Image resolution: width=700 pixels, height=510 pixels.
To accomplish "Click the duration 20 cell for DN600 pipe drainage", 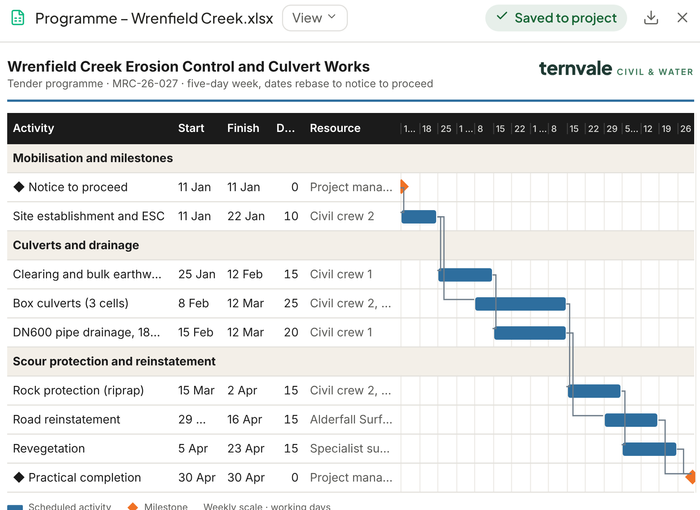I will (291, 332).
